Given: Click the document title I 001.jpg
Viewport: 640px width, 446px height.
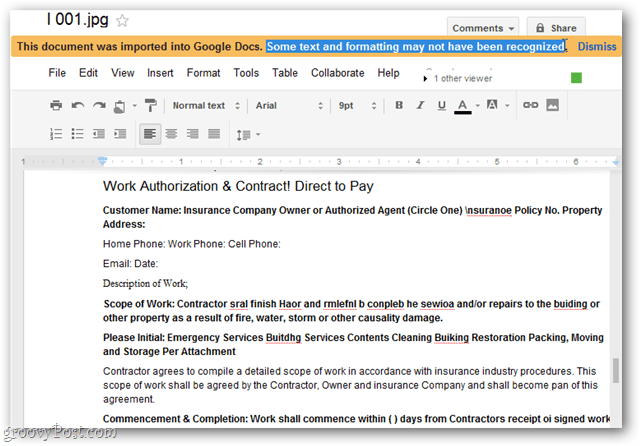Looking at the screenshot, I should [78, 19].
